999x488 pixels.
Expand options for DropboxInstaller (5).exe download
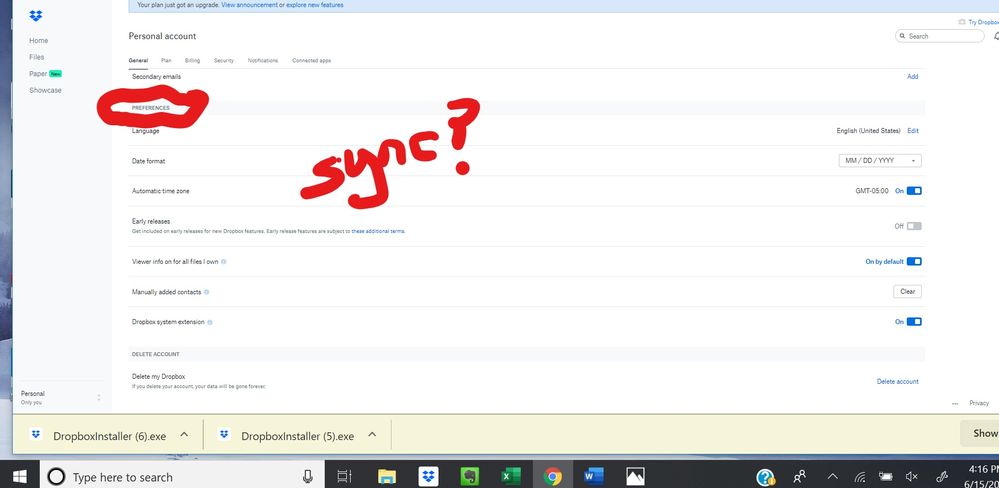click(x=372, y=435)
